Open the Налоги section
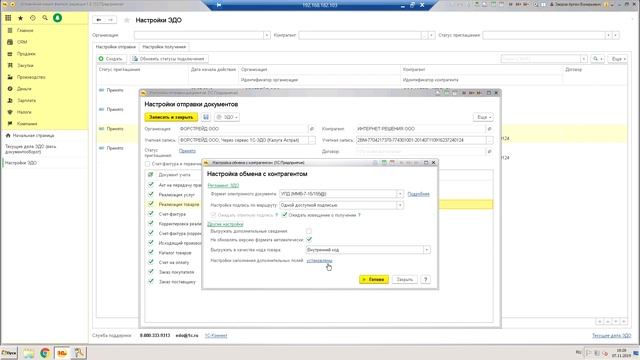Viewport: 640px width, 360px height. [x=24, y=112]
